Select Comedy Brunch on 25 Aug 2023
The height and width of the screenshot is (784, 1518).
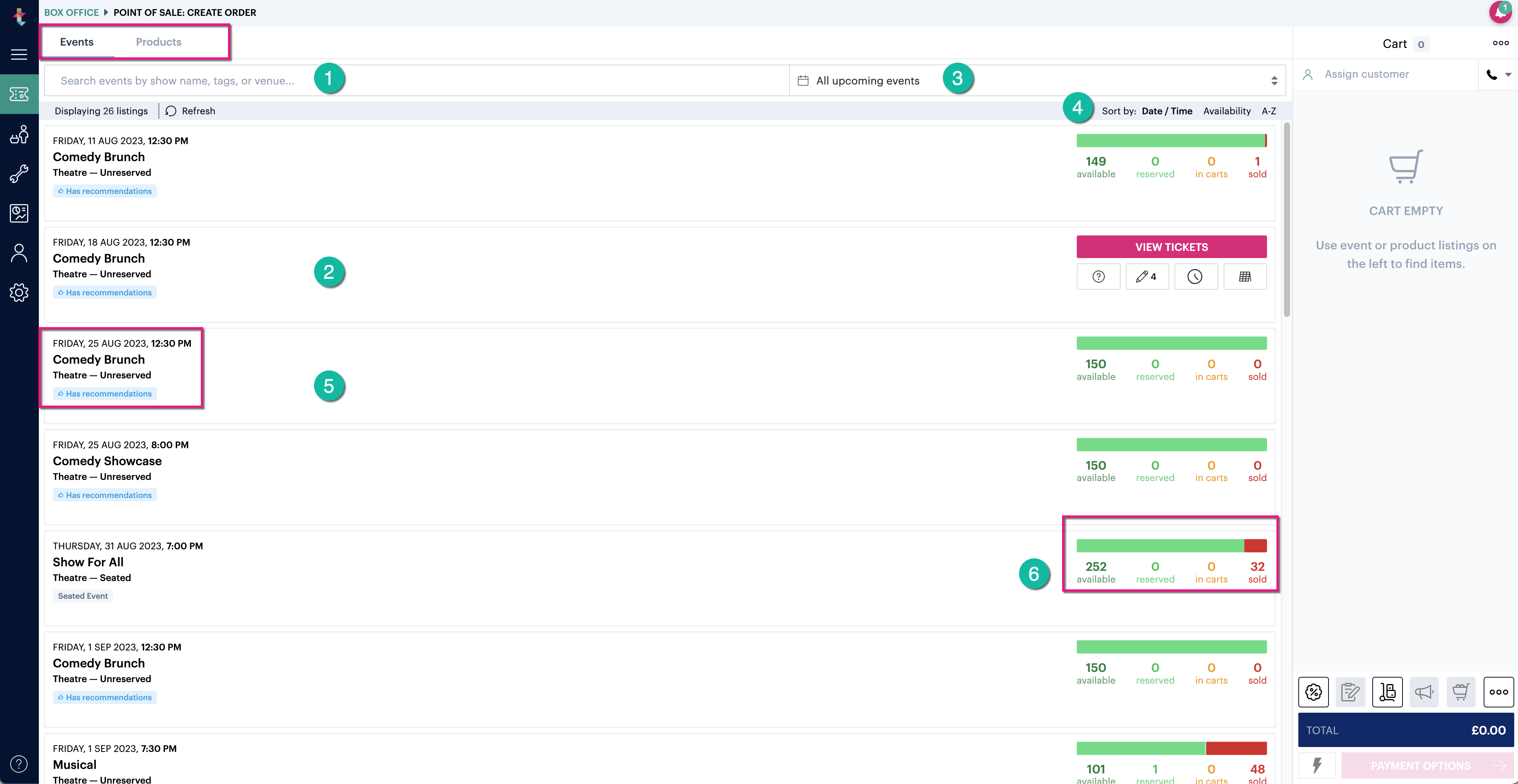pyautogui.click(x=99, y=360)
